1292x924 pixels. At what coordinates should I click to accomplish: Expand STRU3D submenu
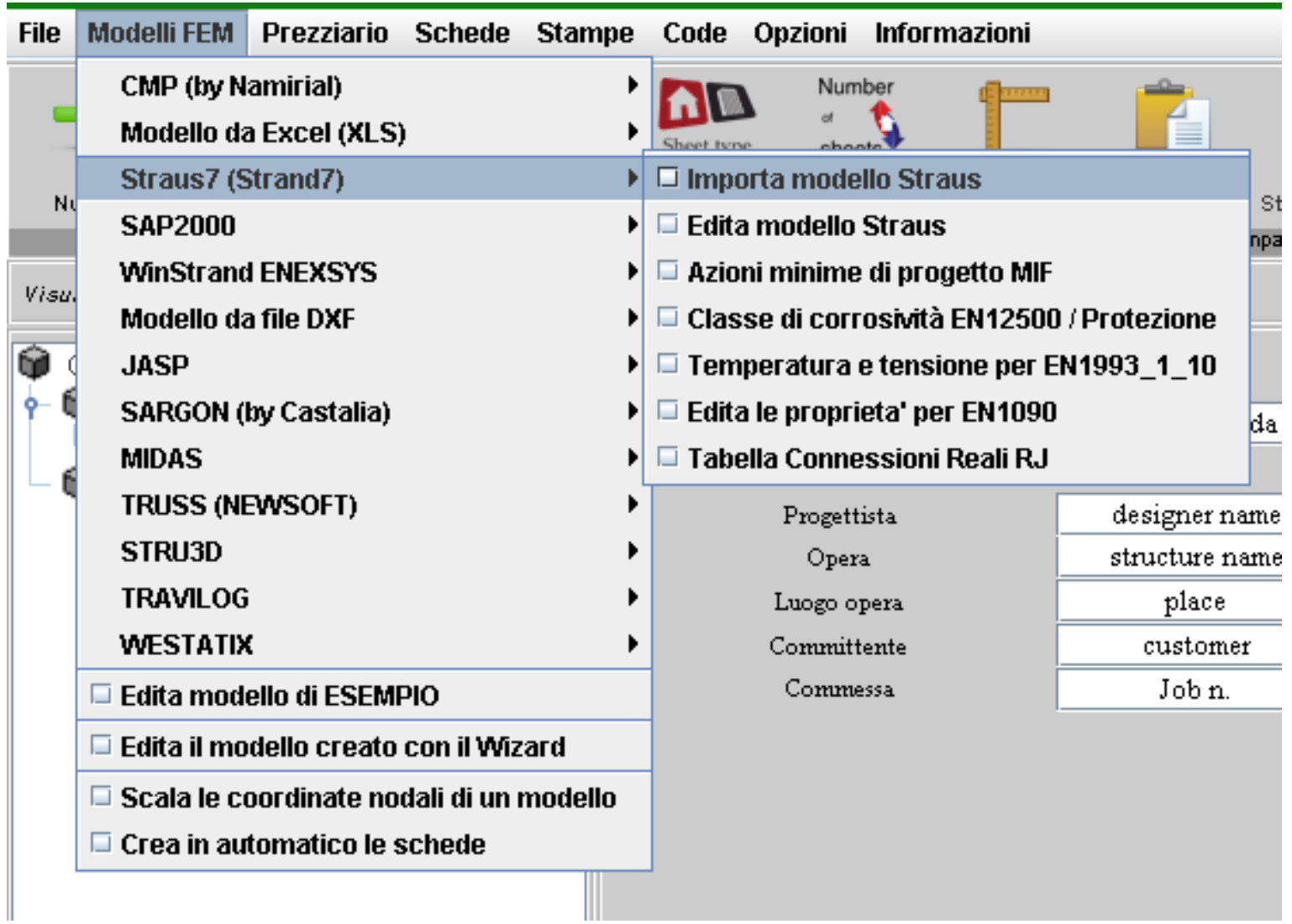pos(365,552)
